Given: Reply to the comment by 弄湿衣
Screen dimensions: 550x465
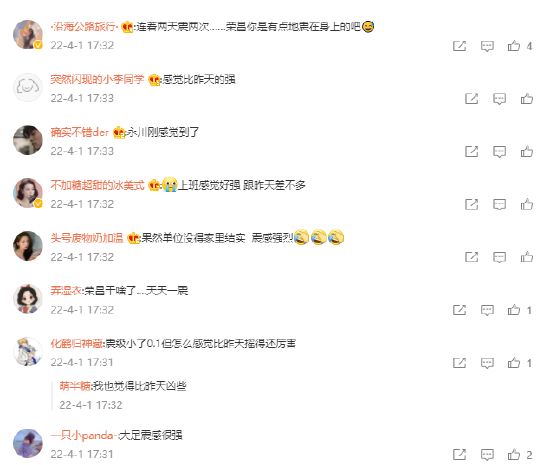Looking at the screenshot, I should (x=487, y=310).
